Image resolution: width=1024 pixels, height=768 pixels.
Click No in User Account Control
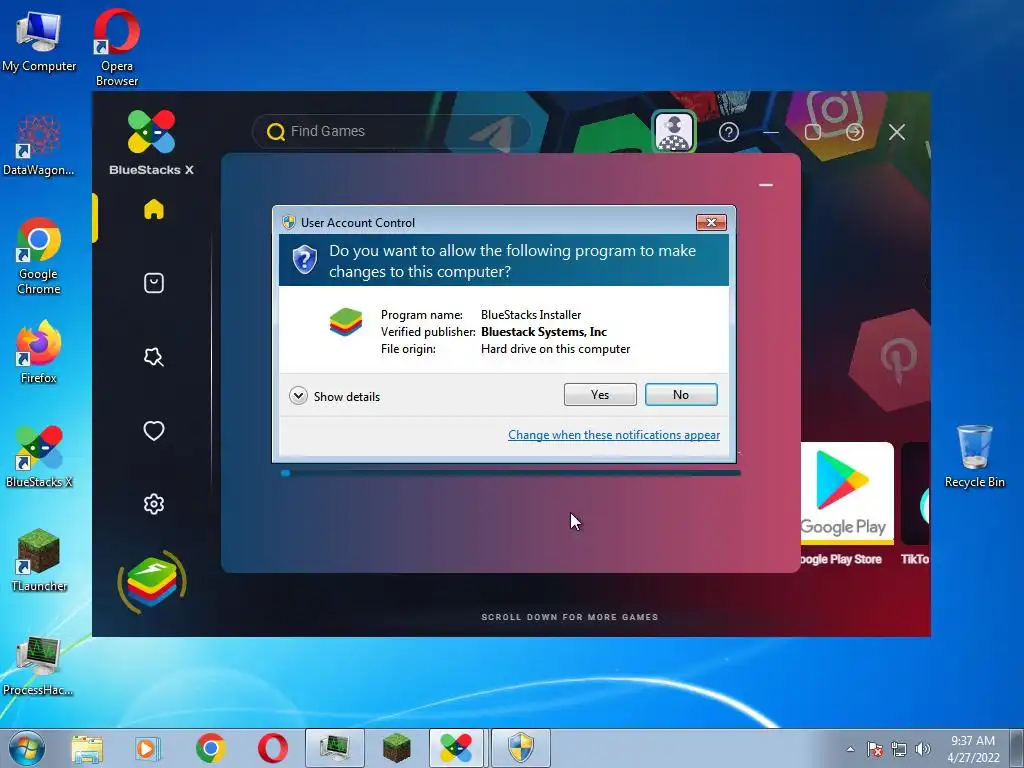681,394
